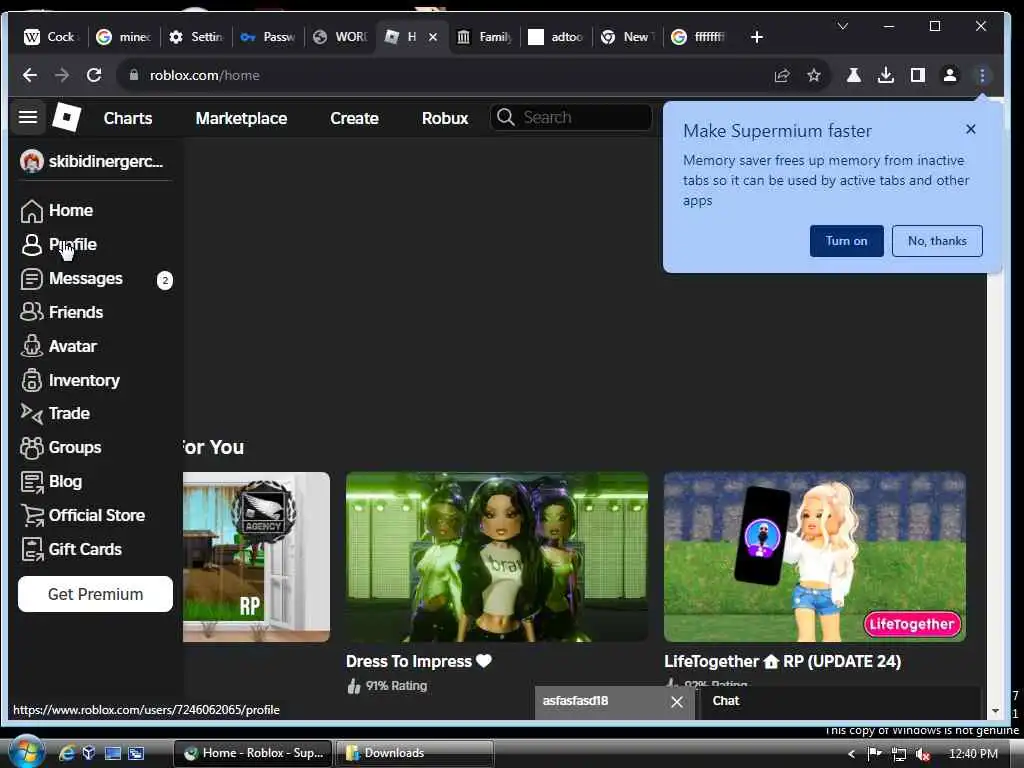Image resolution: width=1024 pixels, height=768 pixels.
Task: Dismiss the Make Supermium faster popup
Action: 970,129
